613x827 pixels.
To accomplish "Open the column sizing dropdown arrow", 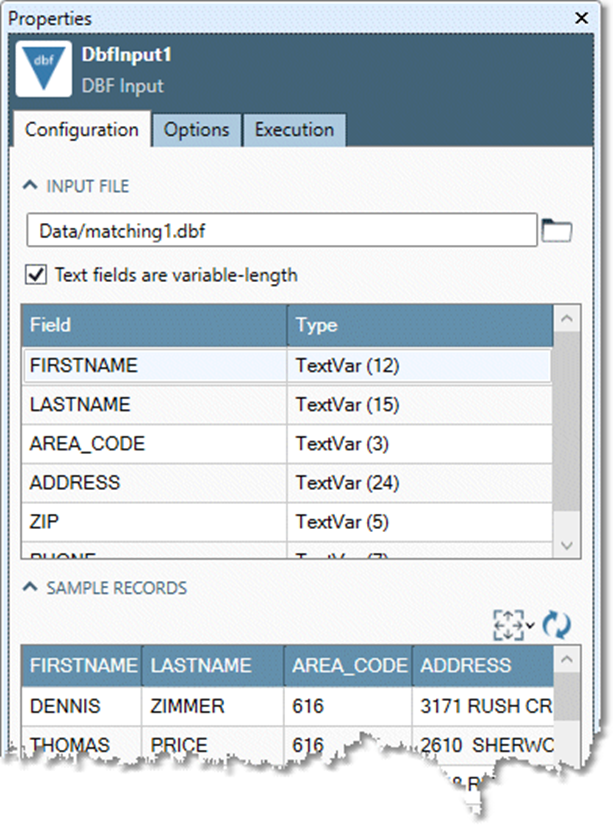I will pyautogui.click(x=530, y=626).
